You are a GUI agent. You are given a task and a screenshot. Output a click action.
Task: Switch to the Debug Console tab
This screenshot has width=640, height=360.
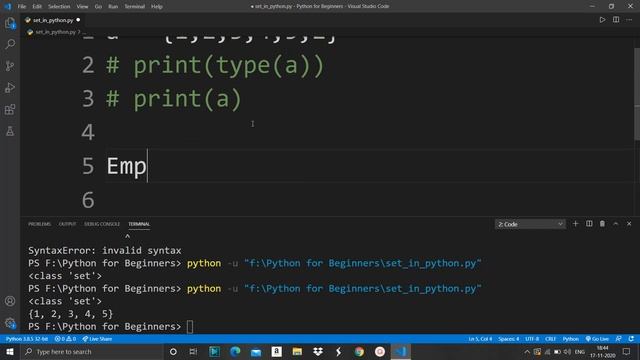pyautogui.click(x=102, y=224)
